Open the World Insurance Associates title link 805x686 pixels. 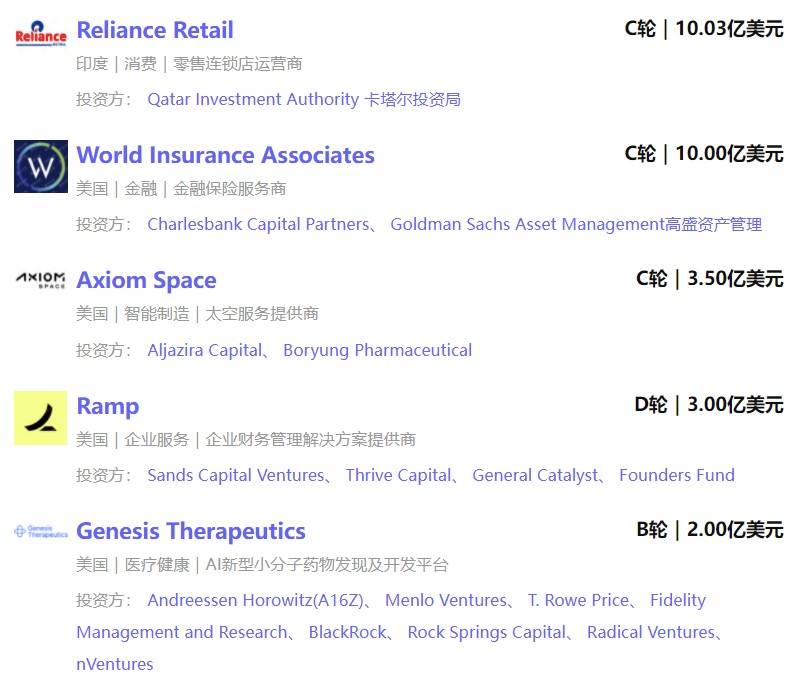(225, 155)
